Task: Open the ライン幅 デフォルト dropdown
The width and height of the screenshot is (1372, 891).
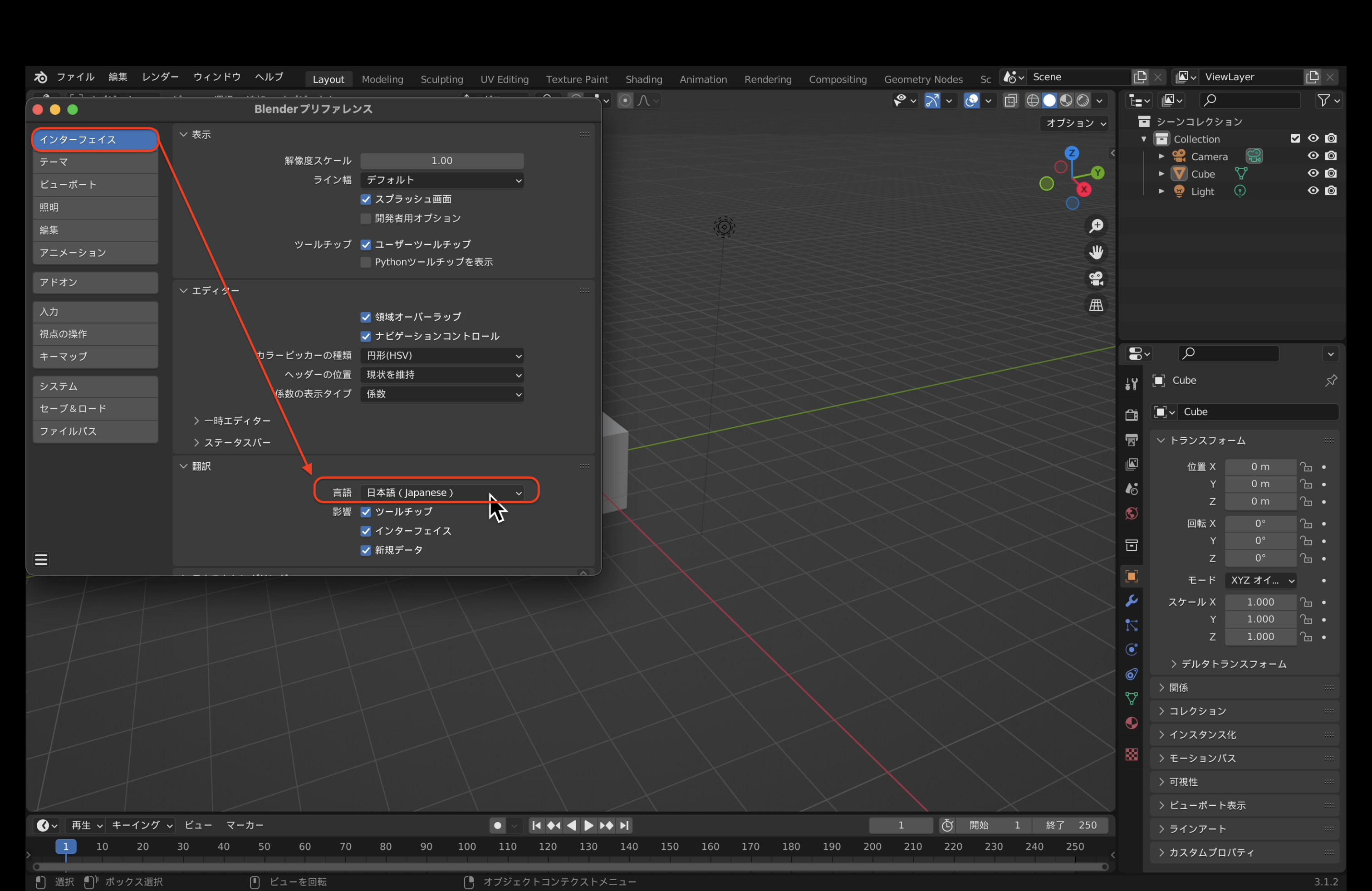Action: click(442, 180)
